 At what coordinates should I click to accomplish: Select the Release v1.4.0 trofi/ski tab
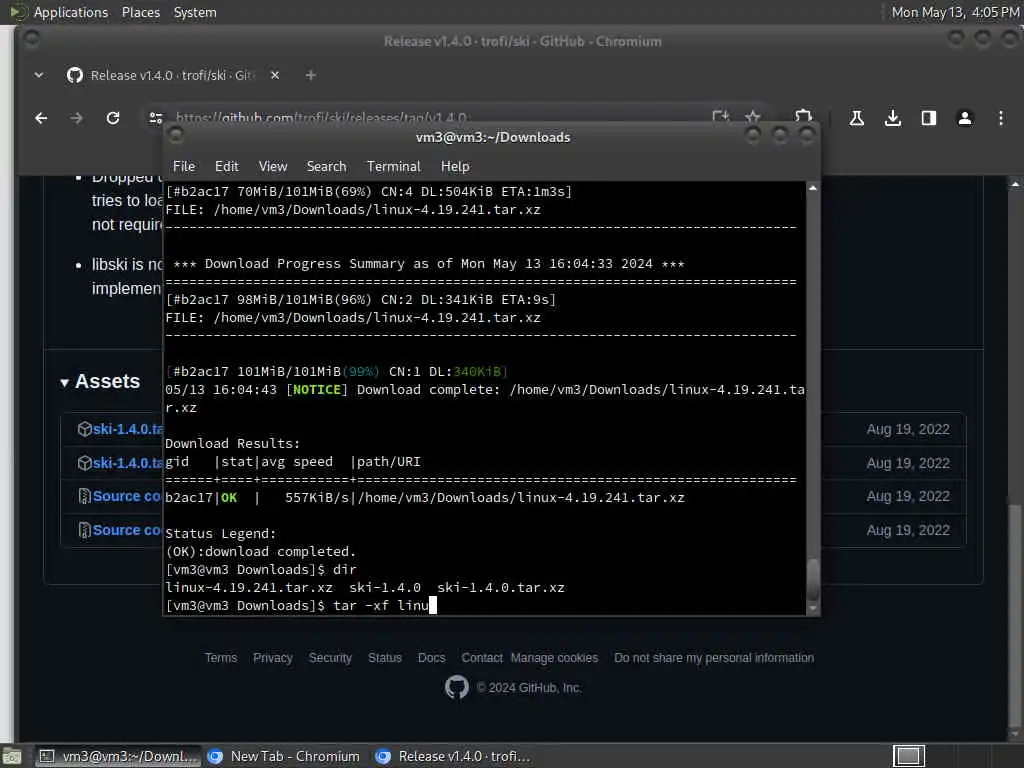(x=171, y=75)
